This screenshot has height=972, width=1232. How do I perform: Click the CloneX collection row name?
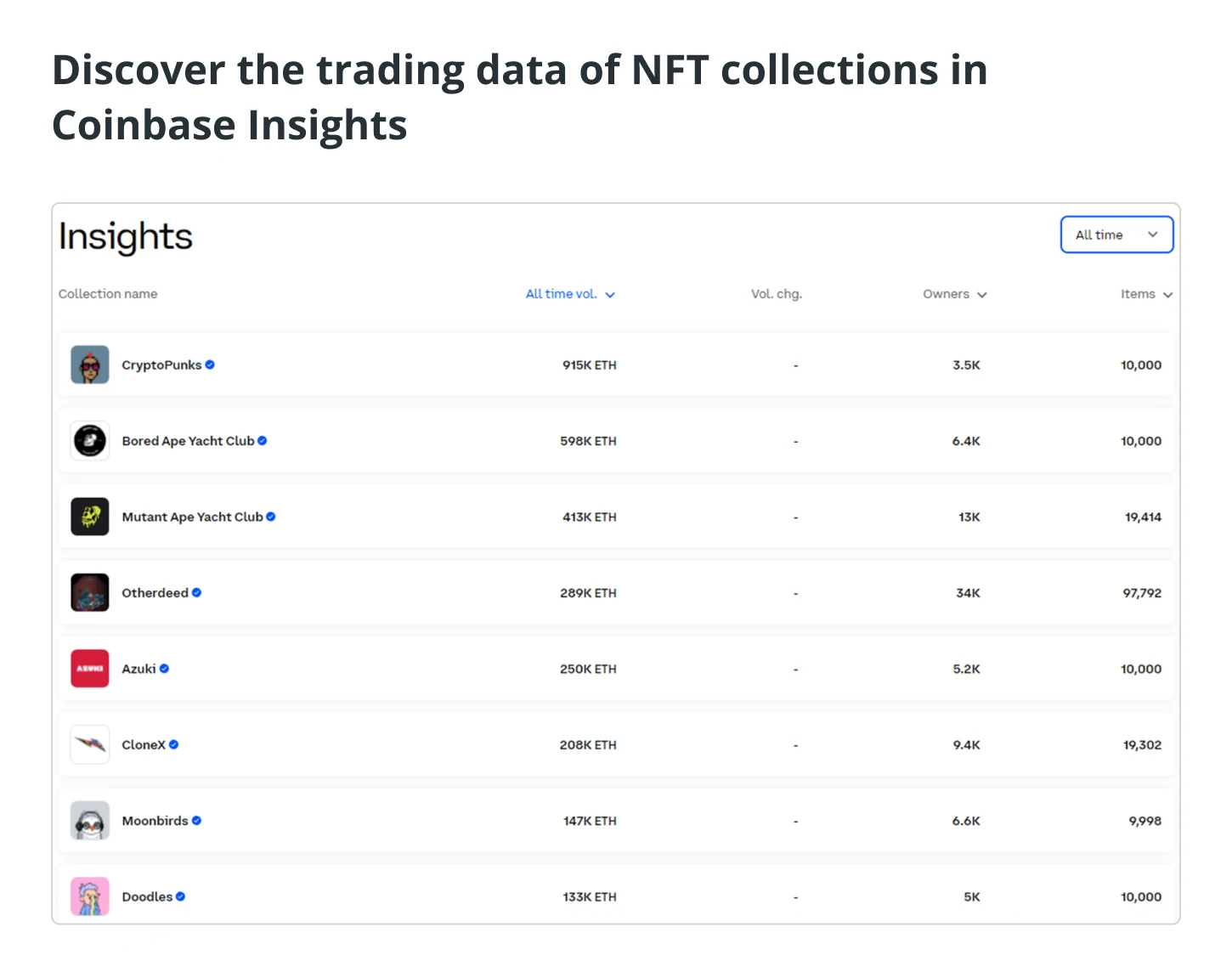coord(144,745)
